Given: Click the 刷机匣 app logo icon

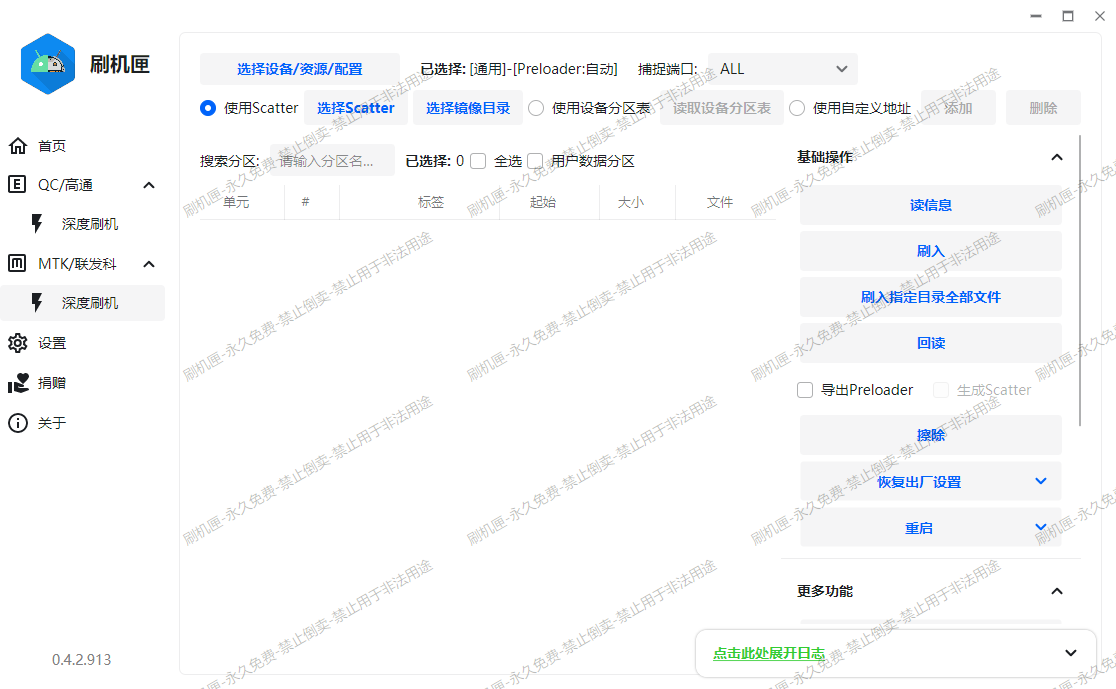Looking at the screenshot, I should (47, 63).
